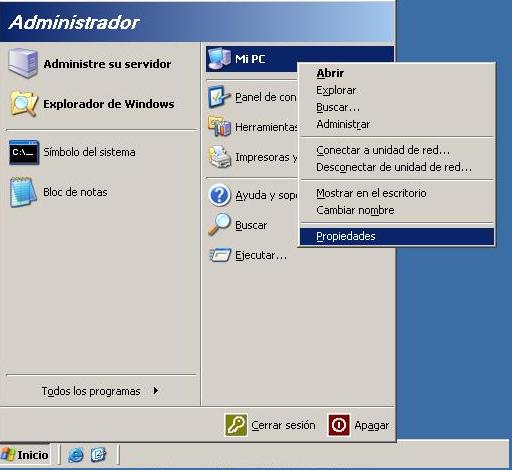Click the Símbolo del sistema console icon
512x470 pixels.
tap(24, 152)
